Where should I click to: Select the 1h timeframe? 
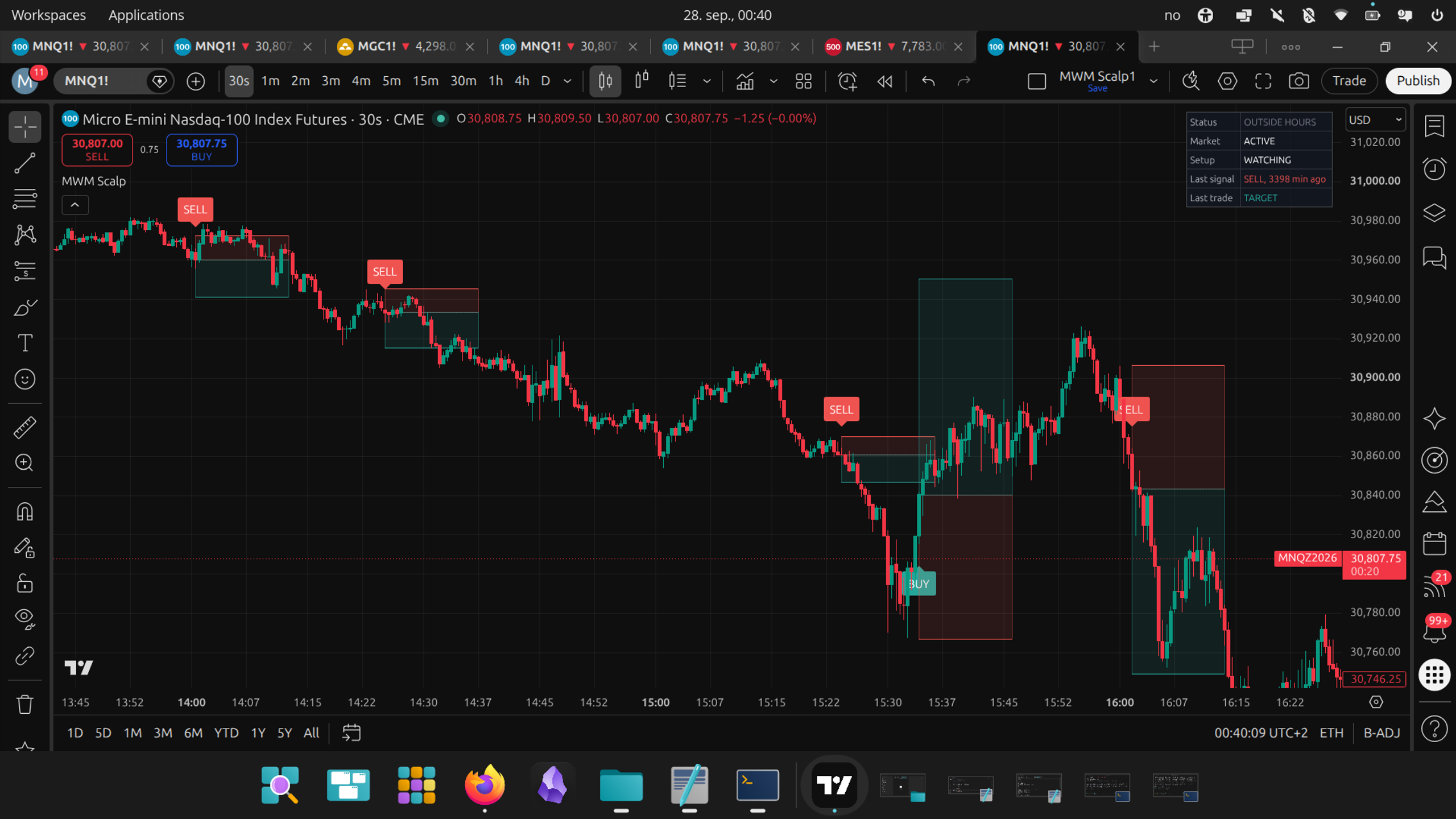[495, 81]
